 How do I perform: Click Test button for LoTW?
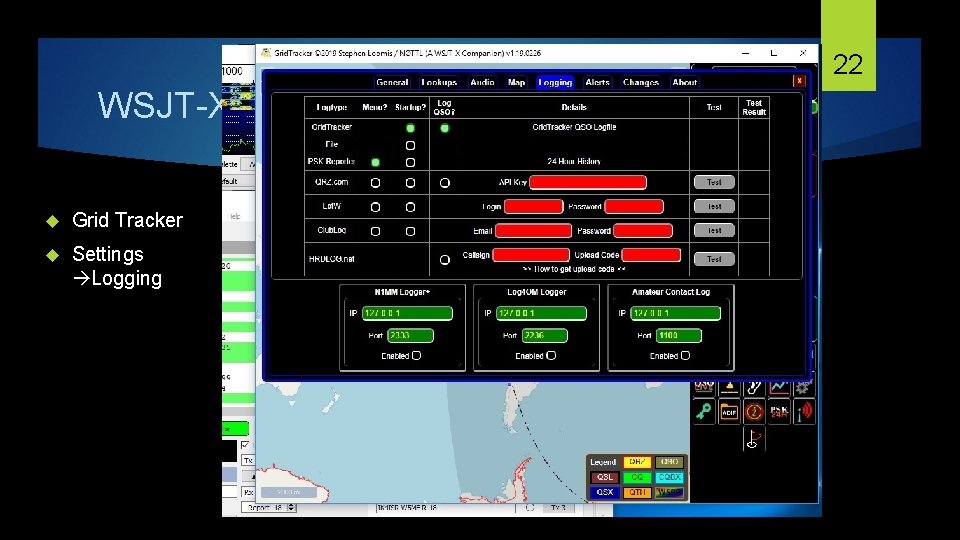[x=714, y=206]
